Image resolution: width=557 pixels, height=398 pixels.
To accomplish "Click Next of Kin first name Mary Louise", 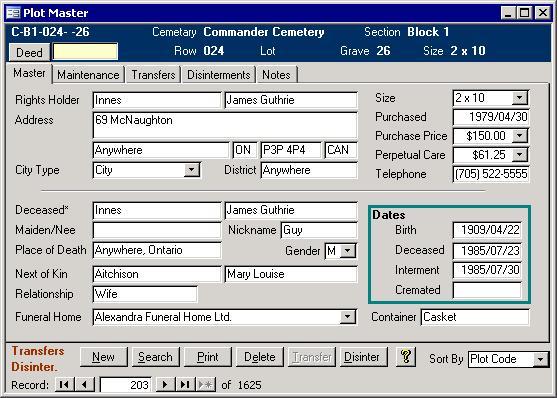I will coord(291,274).
